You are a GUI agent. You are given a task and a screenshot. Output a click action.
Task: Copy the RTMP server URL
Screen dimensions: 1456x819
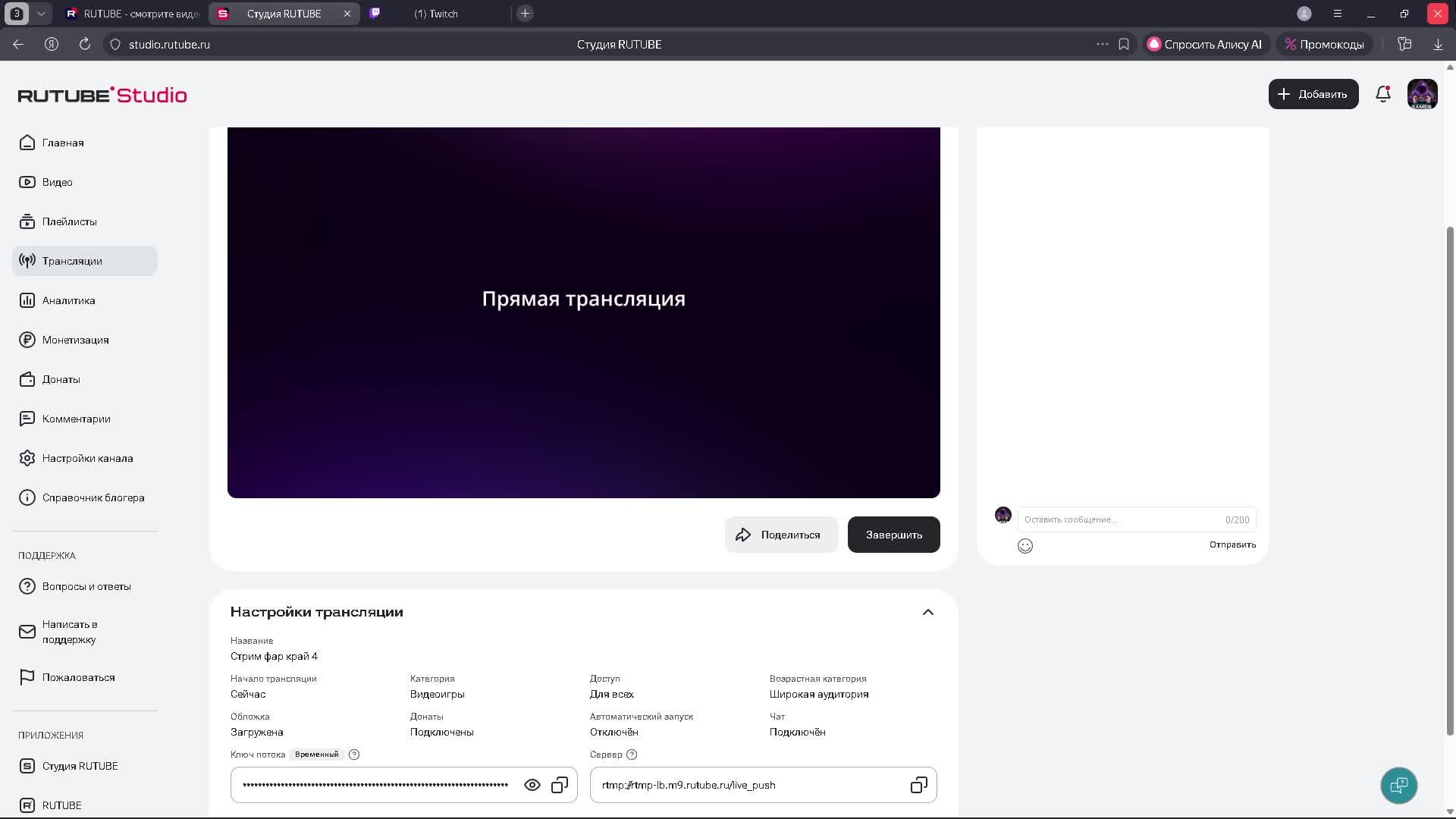(918, 785)
